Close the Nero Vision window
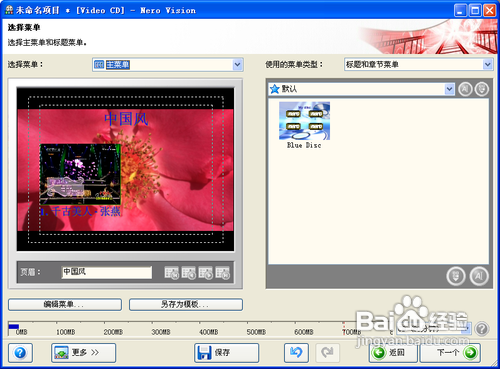500x369 pixels. pyautogui.click(x=489, y=10)
